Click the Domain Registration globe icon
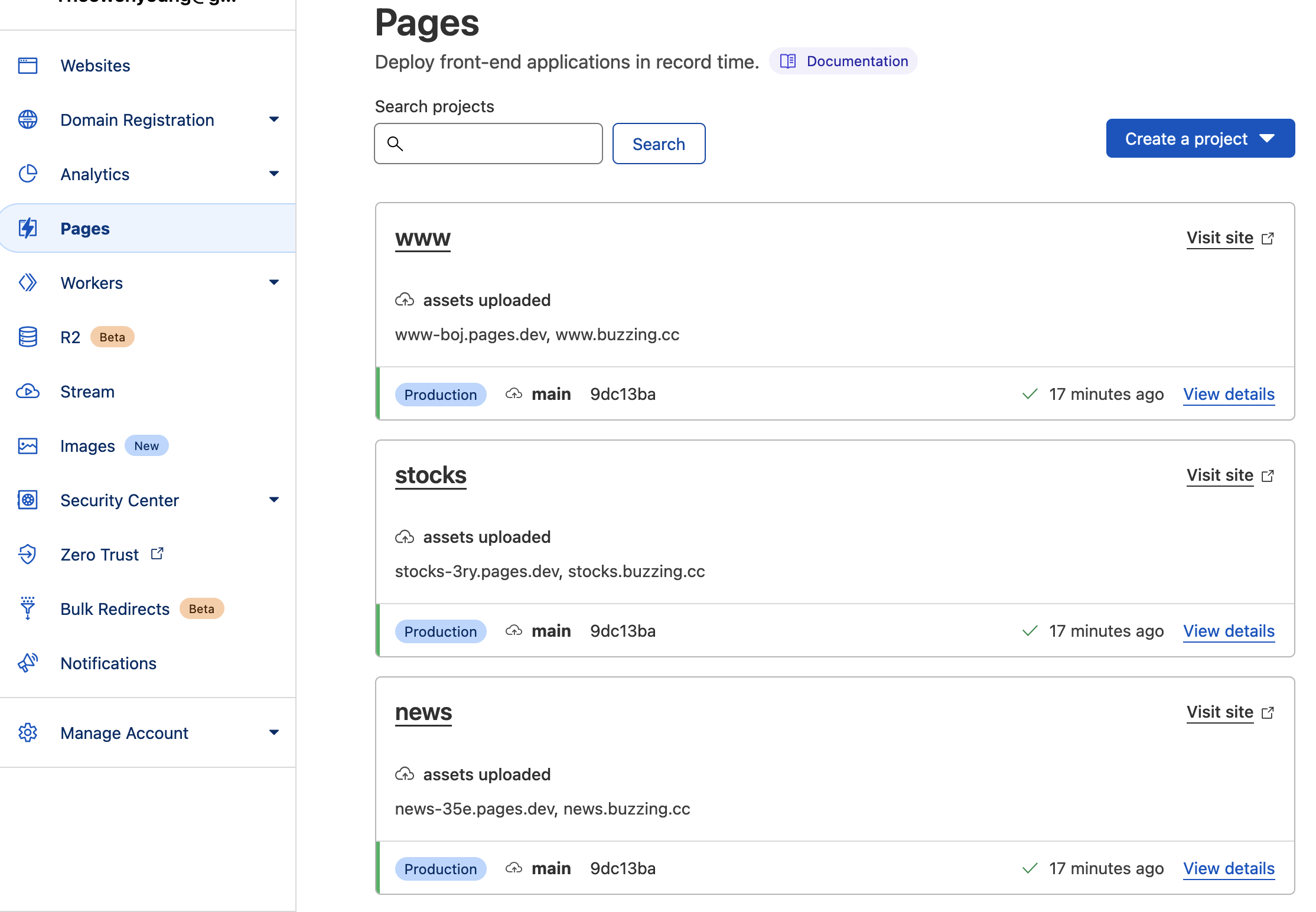The width and height of the screenshot is (1316, 912). pos(28,120)
